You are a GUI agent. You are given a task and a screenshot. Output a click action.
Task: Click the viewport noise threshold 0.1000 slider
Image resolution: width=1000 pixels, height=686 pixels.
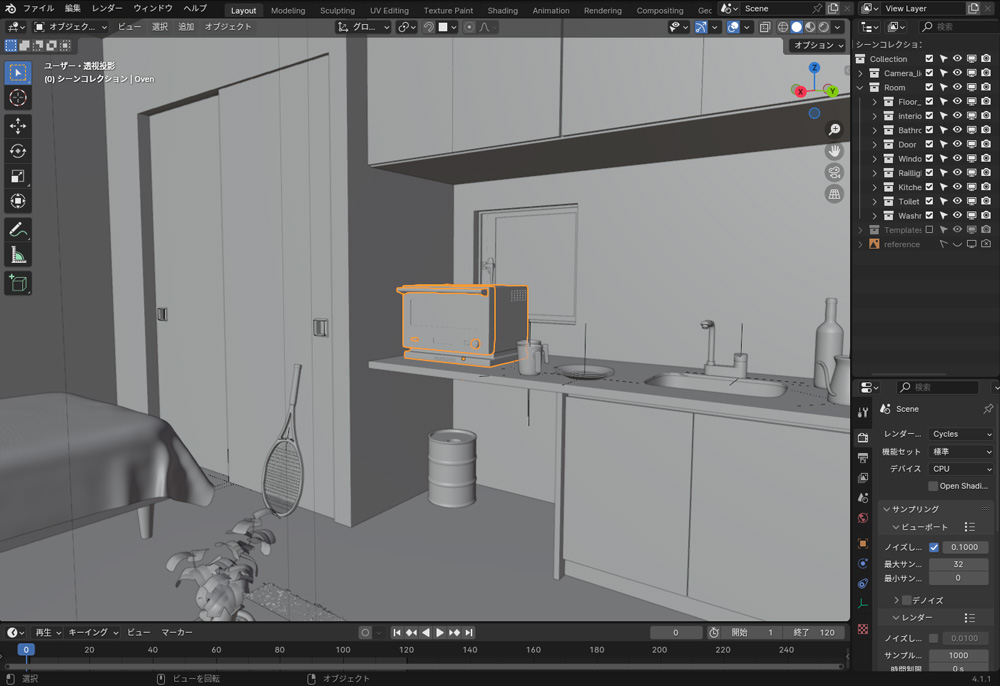(x=965, y=547)
